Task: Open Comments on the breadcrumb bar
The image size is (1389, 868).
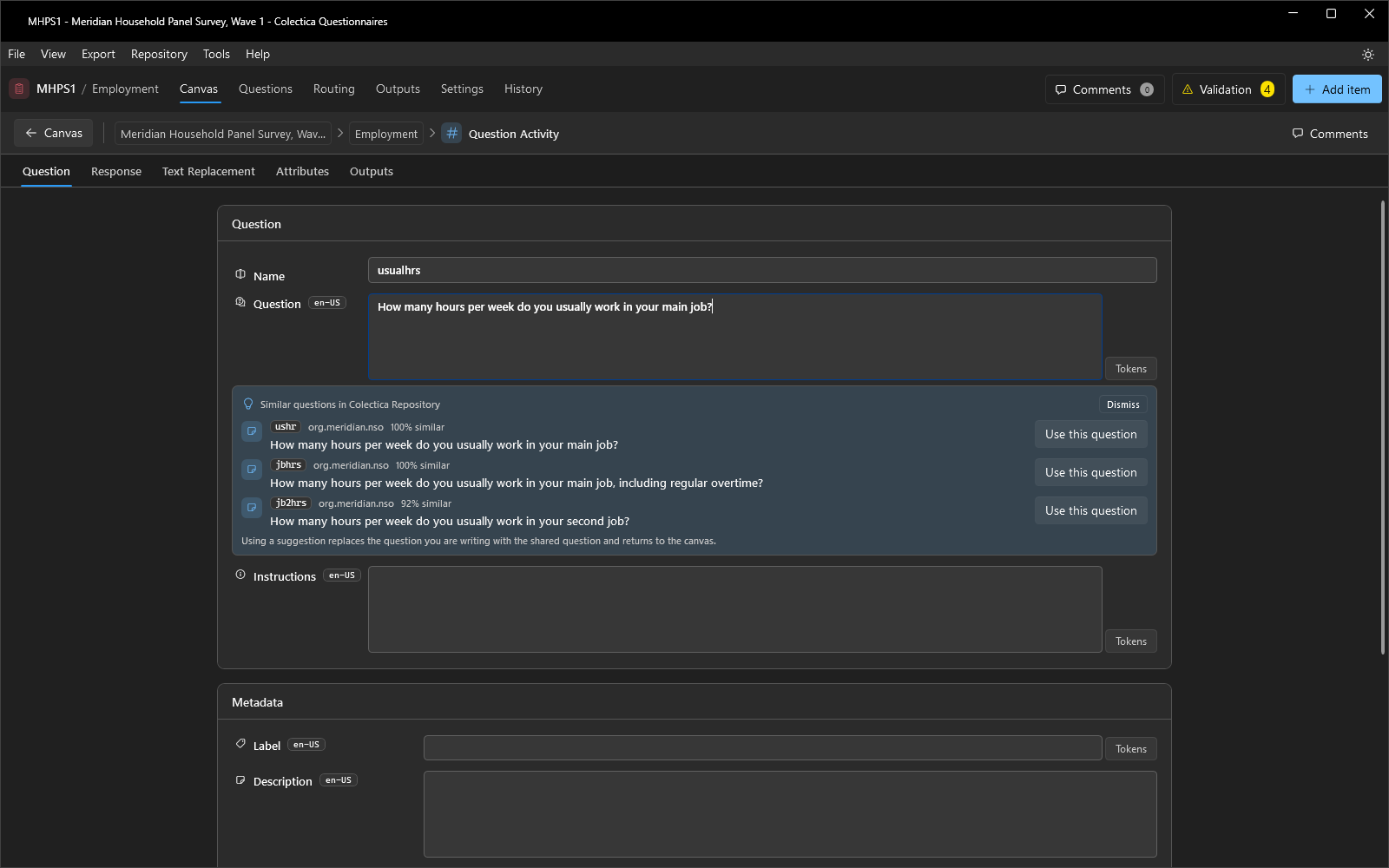Action: (x=1330, y=134)
